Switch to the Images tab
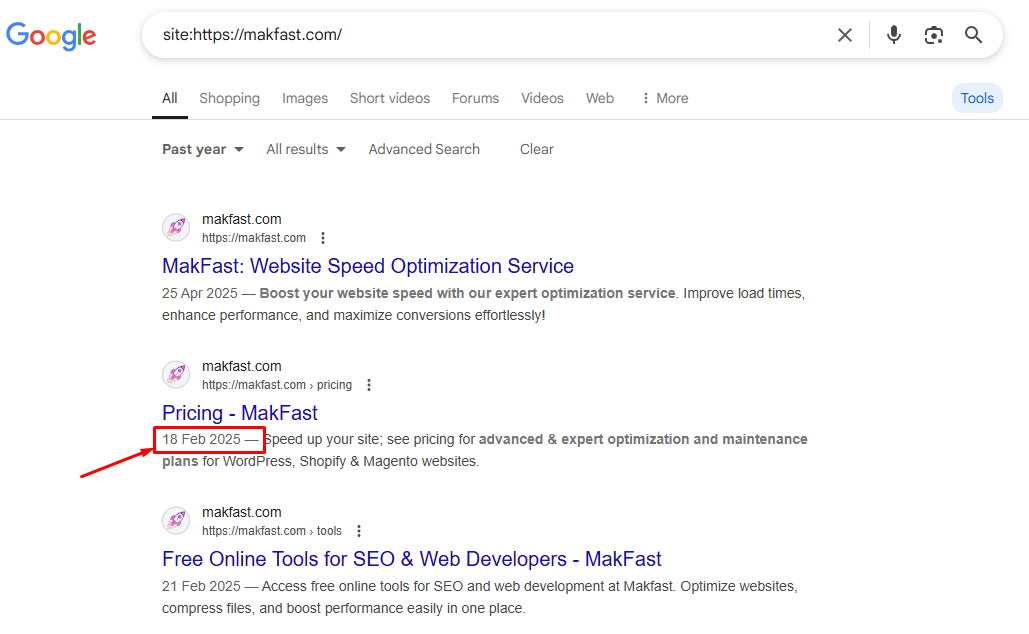This screenshot has height=634, width=1029. [x=305, y=98]
